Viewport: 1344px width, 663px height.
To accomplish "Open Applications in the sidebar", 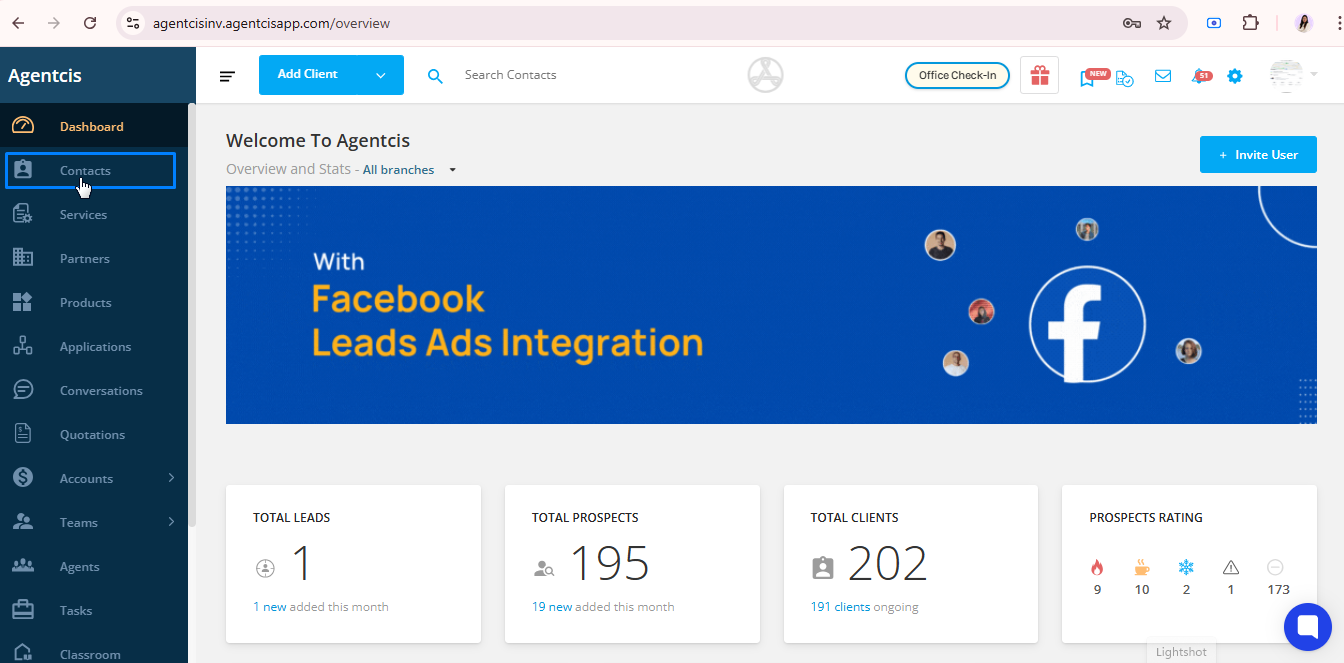I will coord(92,346).
